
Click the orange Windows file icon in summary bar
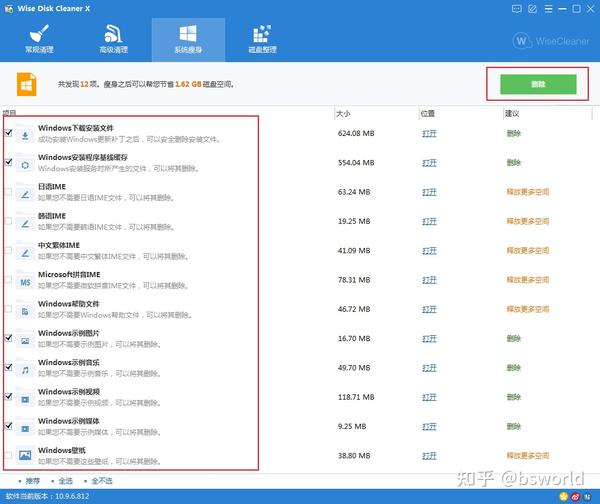(x=26, y=84)
